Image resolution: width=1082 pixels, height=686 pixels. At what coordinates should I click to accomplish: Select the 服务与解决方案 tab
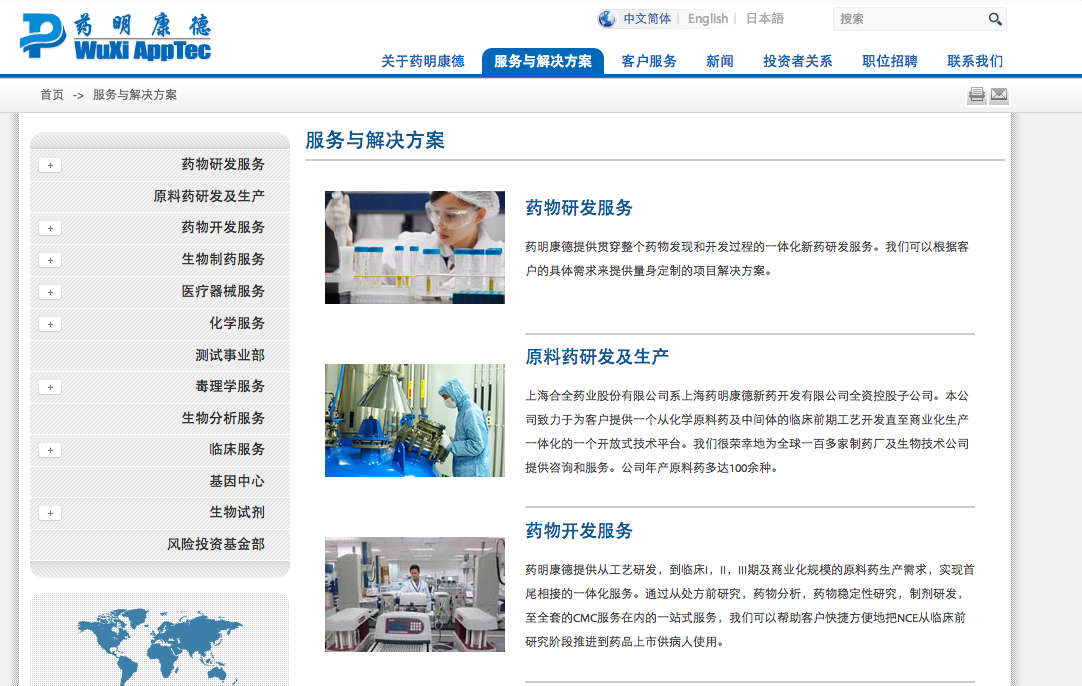[x=543, y=61]
